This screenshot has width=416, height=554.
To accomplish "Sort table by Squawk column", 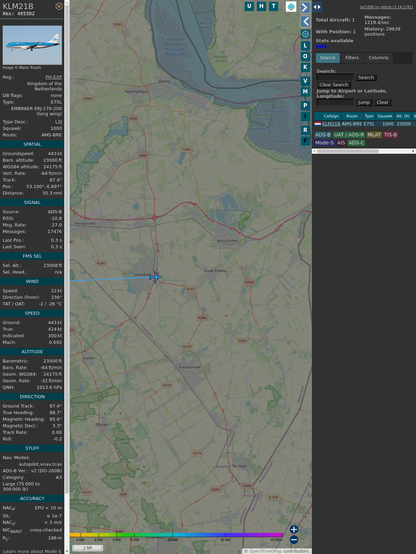I will [x=385, y=116].
